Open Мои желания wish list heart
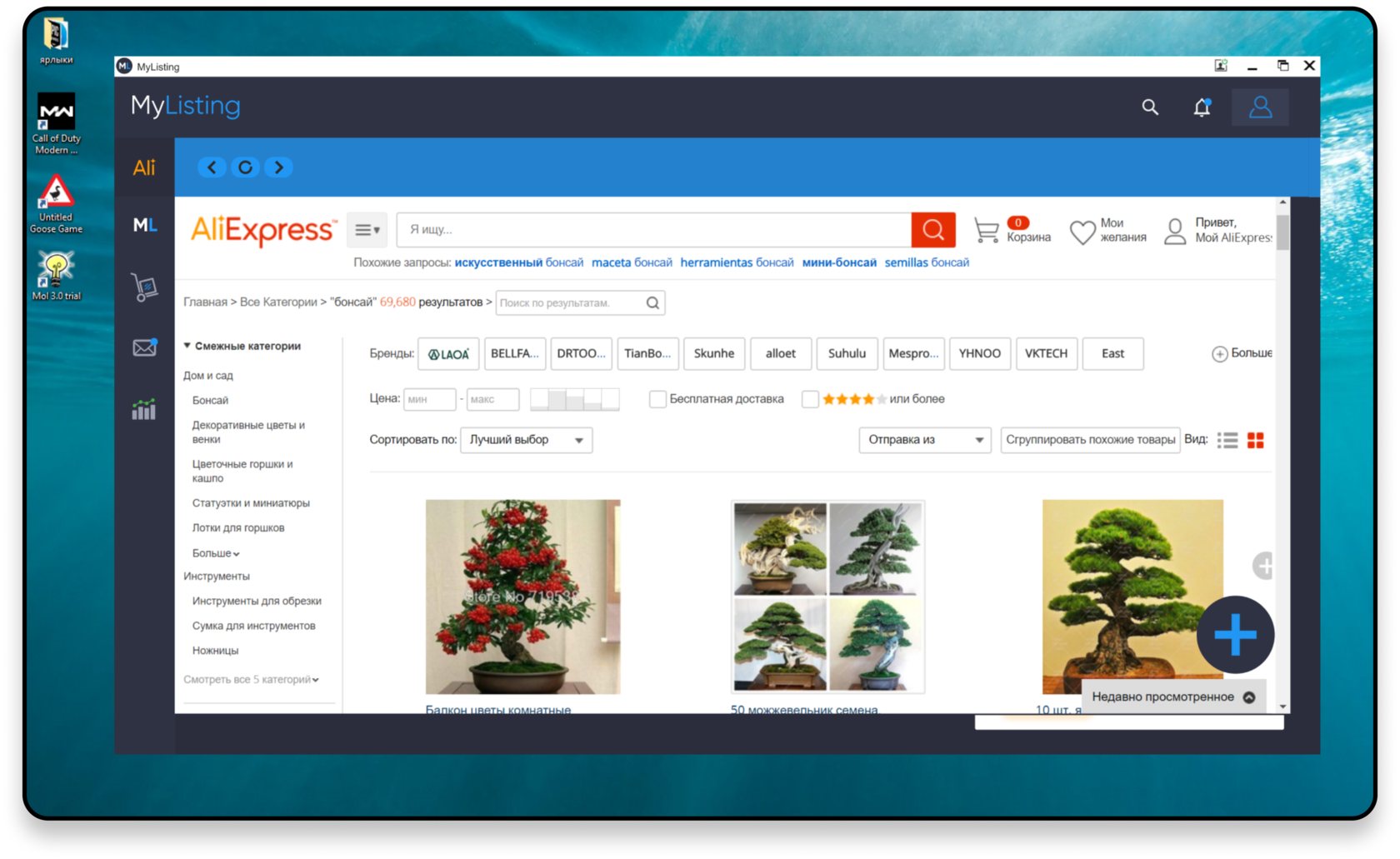1400x859 pixels. pos(1107,231)
